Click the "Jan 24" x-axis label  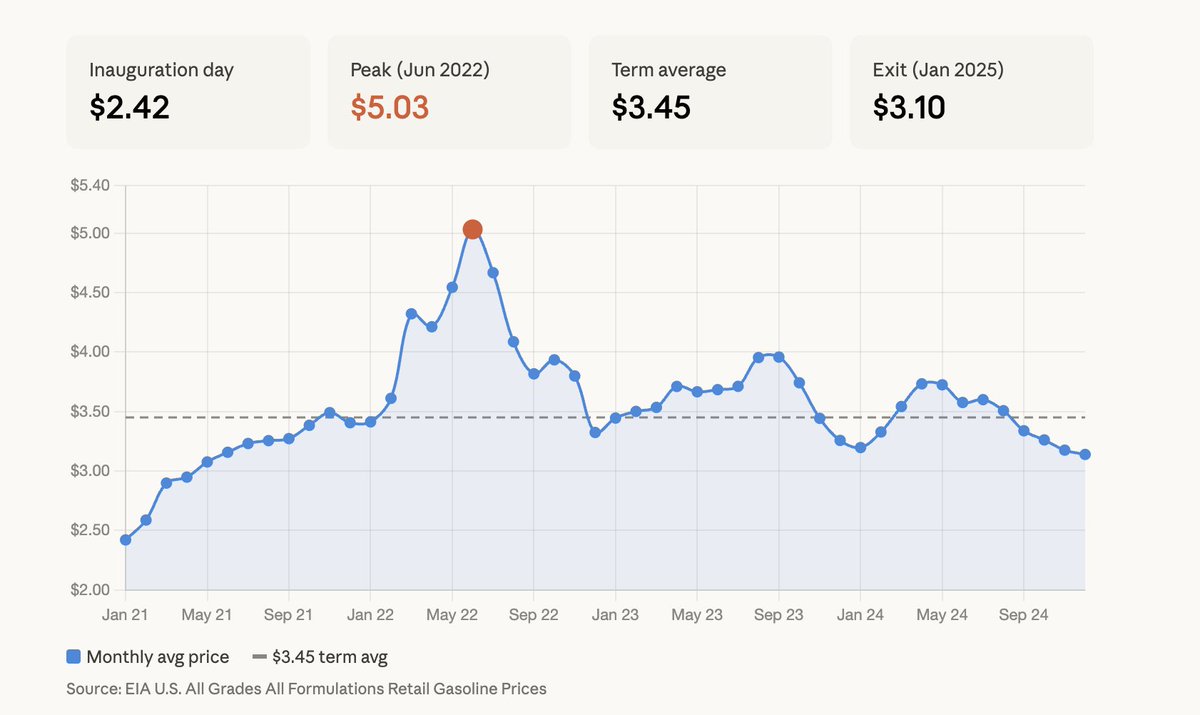[861, 615]
